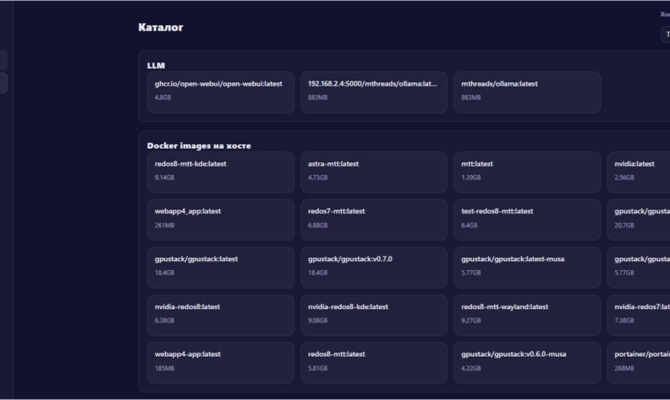
Task: Select the nvidia-redos8:latest image card
Action: (220, 314)
